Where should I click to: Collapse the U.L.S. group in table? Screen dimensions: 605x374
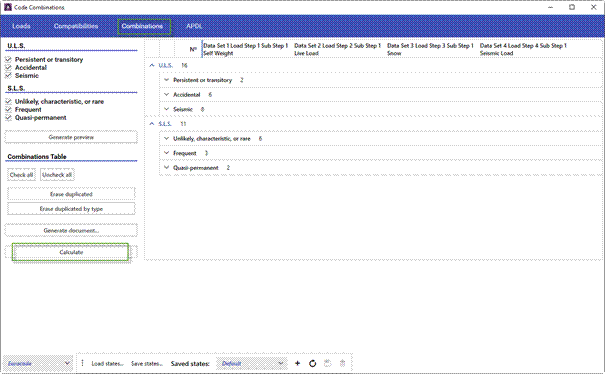tap(152, 65)
